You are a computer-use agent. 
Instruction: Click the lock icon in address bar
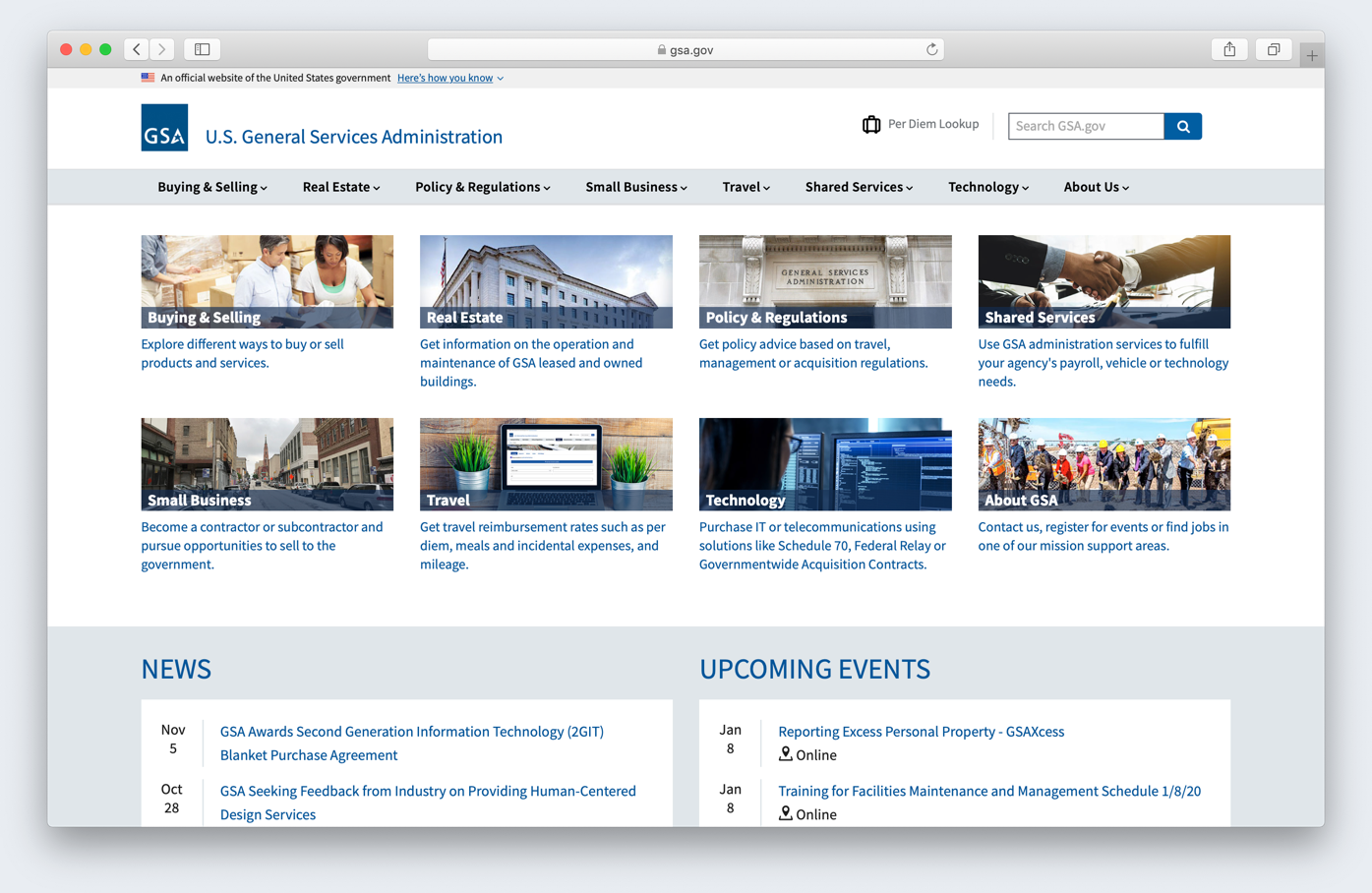(662, 50)
